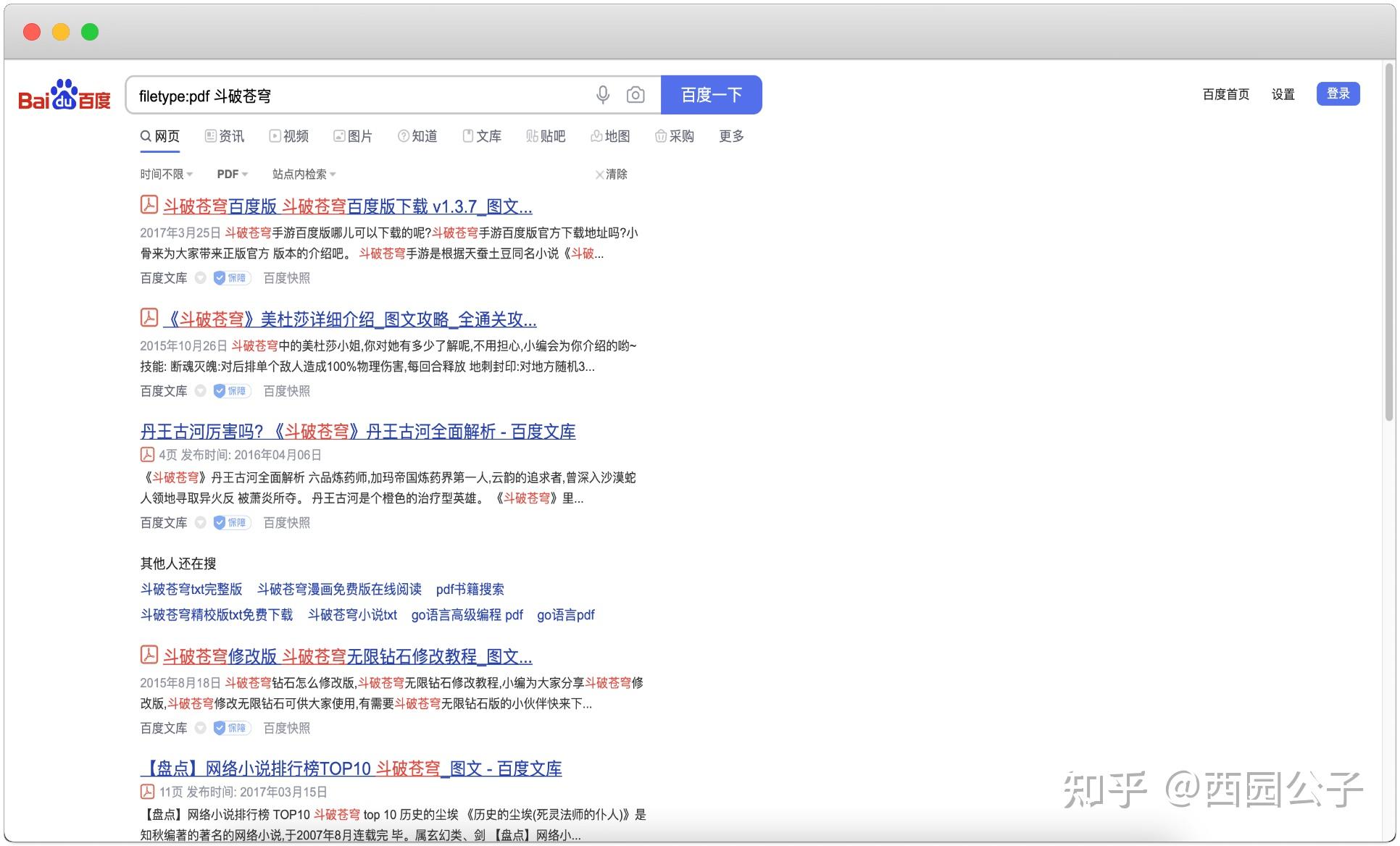The image size is (1400, 846).
Task: Open 百度快照 under 美杜莎 result
Action: [x=287, y=391]
